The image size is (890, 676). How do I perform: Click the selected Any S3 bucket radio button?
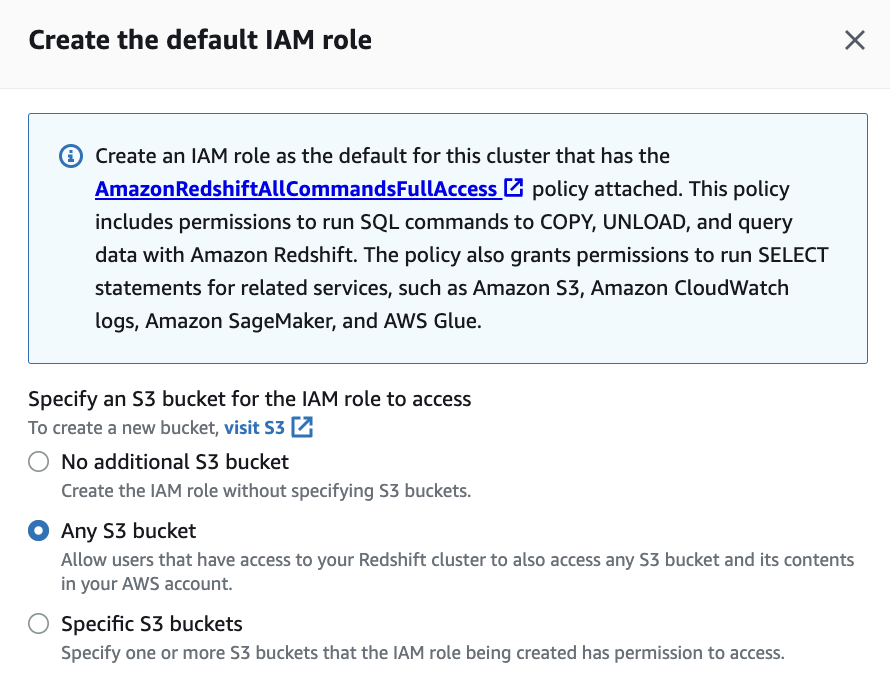(38, 531)
